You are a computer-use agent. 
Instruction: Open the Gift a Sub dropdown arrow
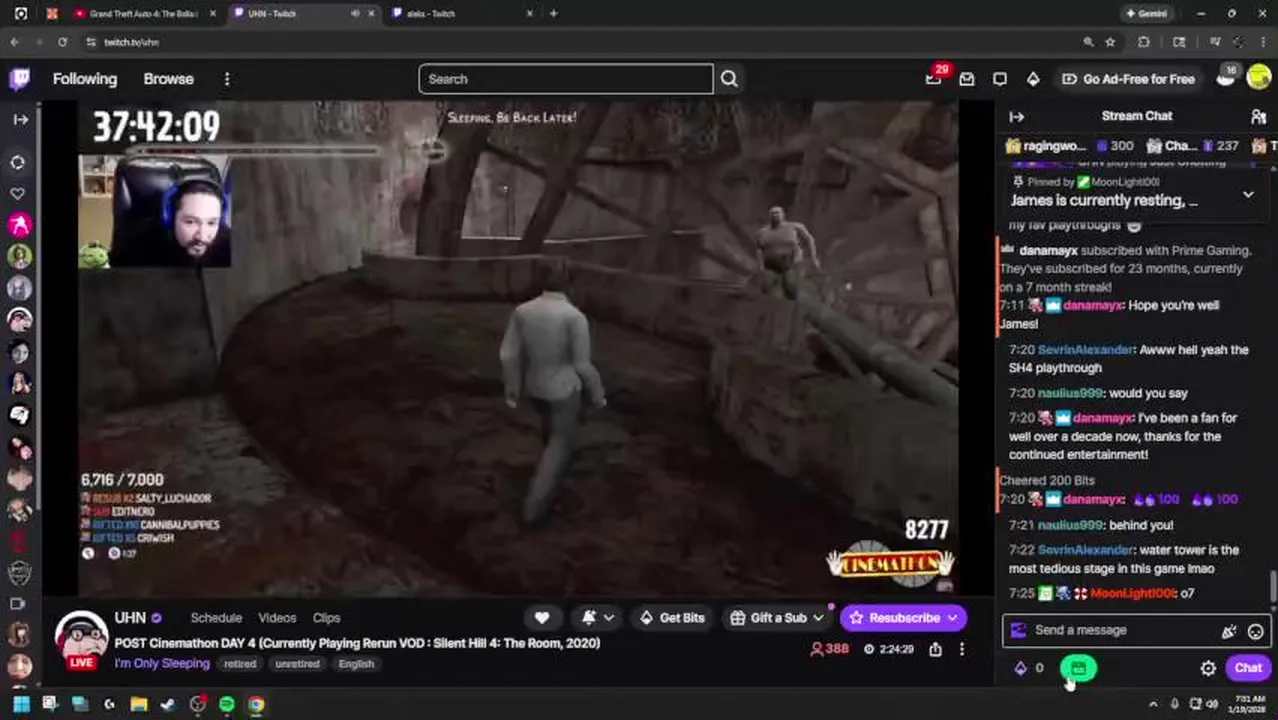tap(819, 618)
